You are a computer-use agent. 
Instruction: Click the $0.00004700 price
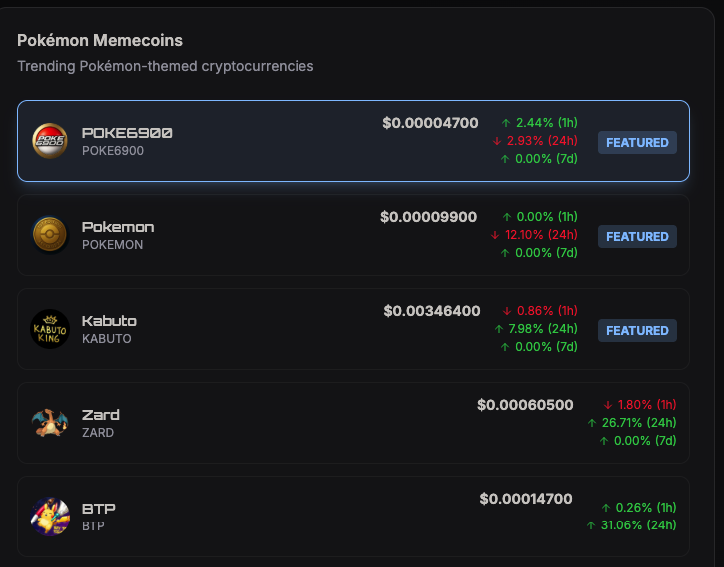[x=430, y=123]
